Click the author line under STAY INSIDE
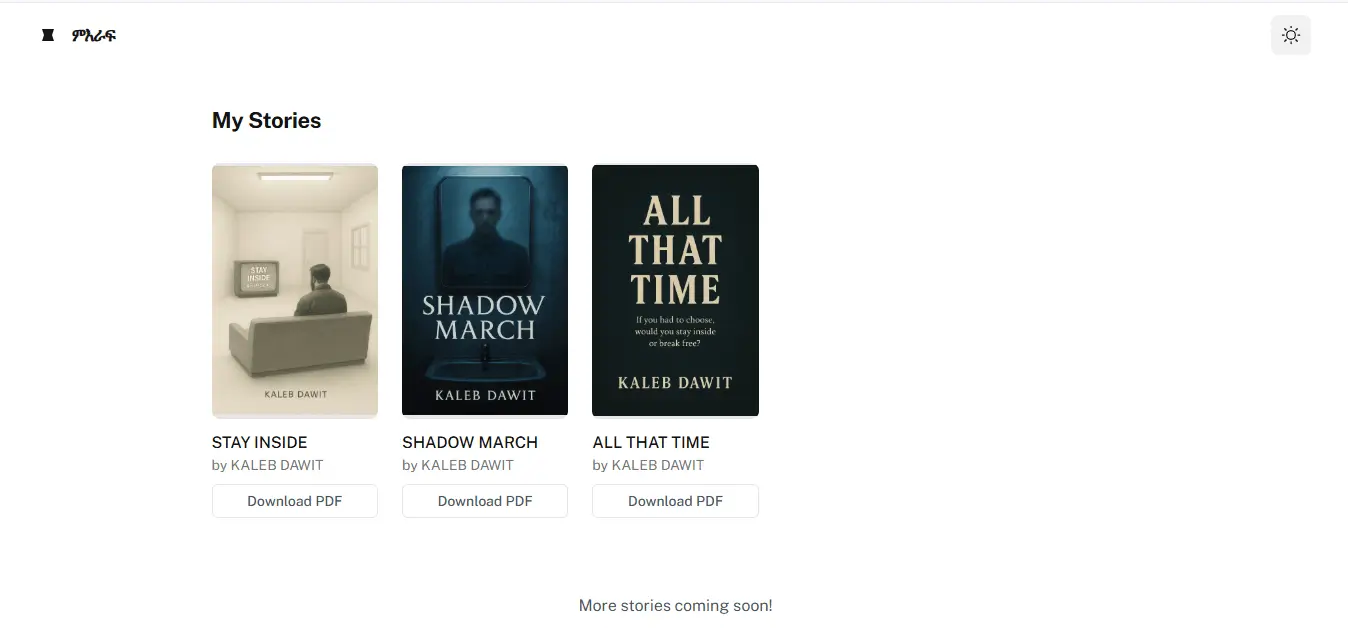The image size is (1348, 638). pos(268,465)
